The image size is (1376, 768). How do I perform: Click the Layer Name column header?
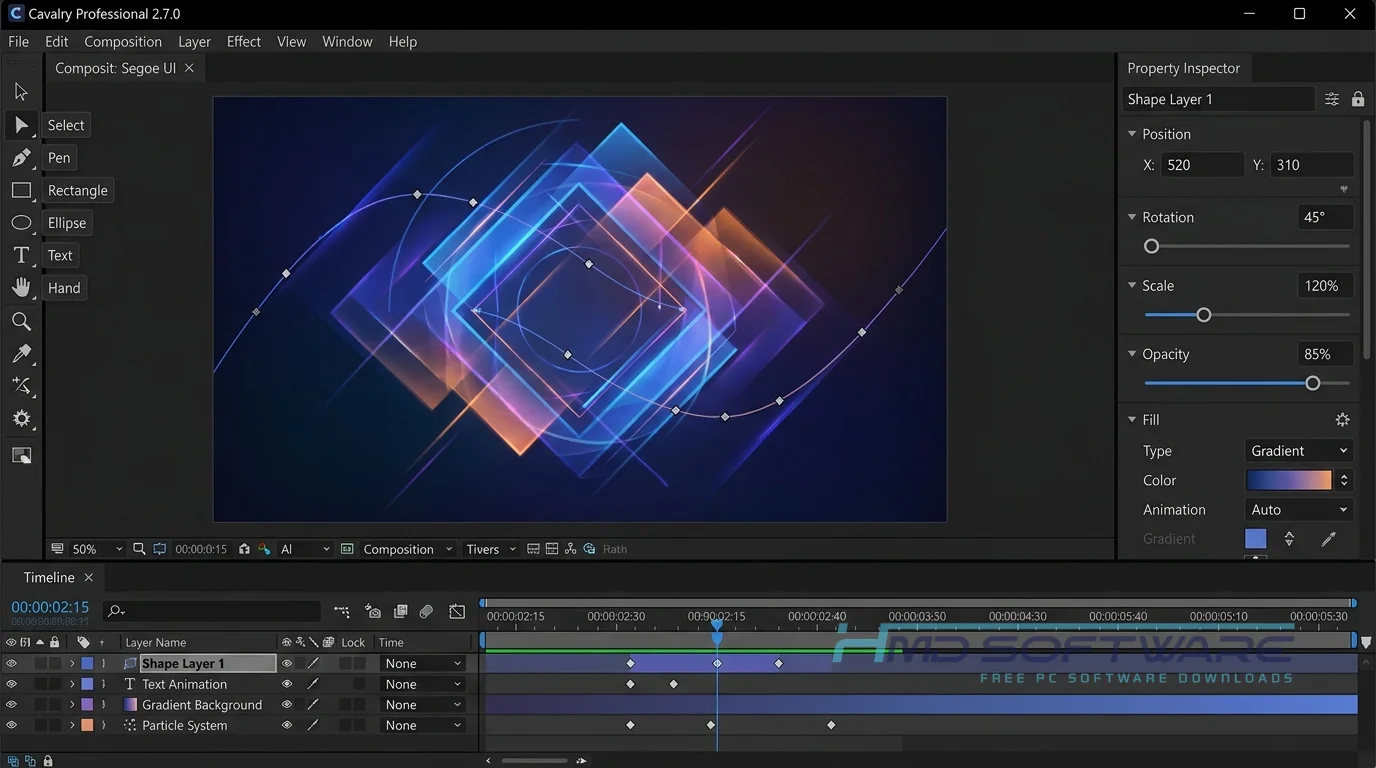tap(155, 643)
